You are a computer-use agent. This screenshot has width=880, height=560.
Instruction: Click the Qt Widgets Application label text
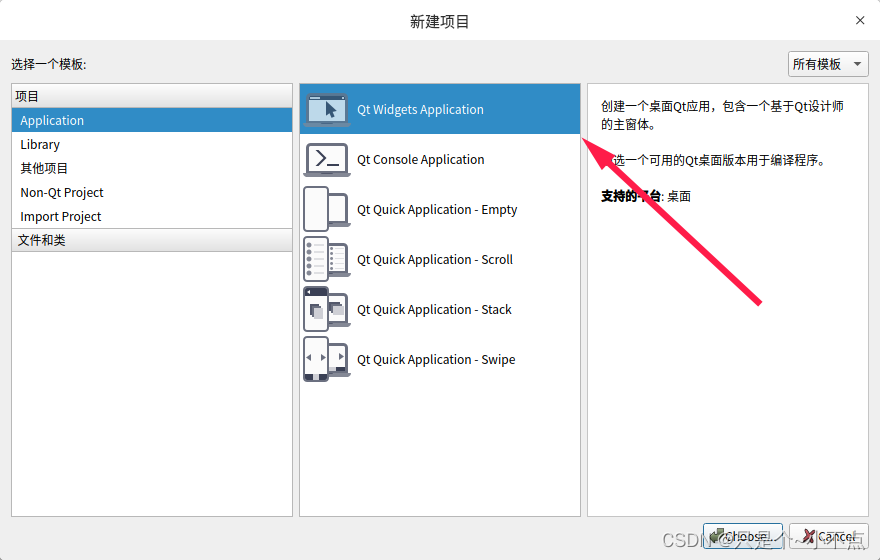420,109
